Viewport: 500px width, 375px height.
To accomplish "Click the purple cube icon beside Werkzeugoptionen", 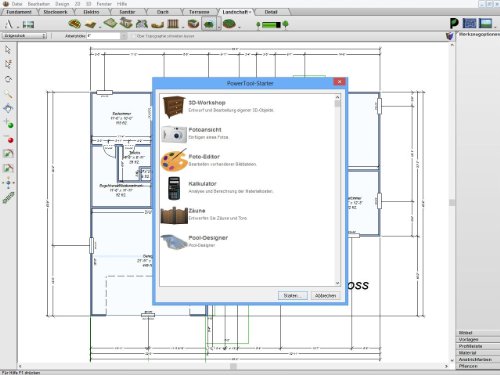I will [450, 35].
